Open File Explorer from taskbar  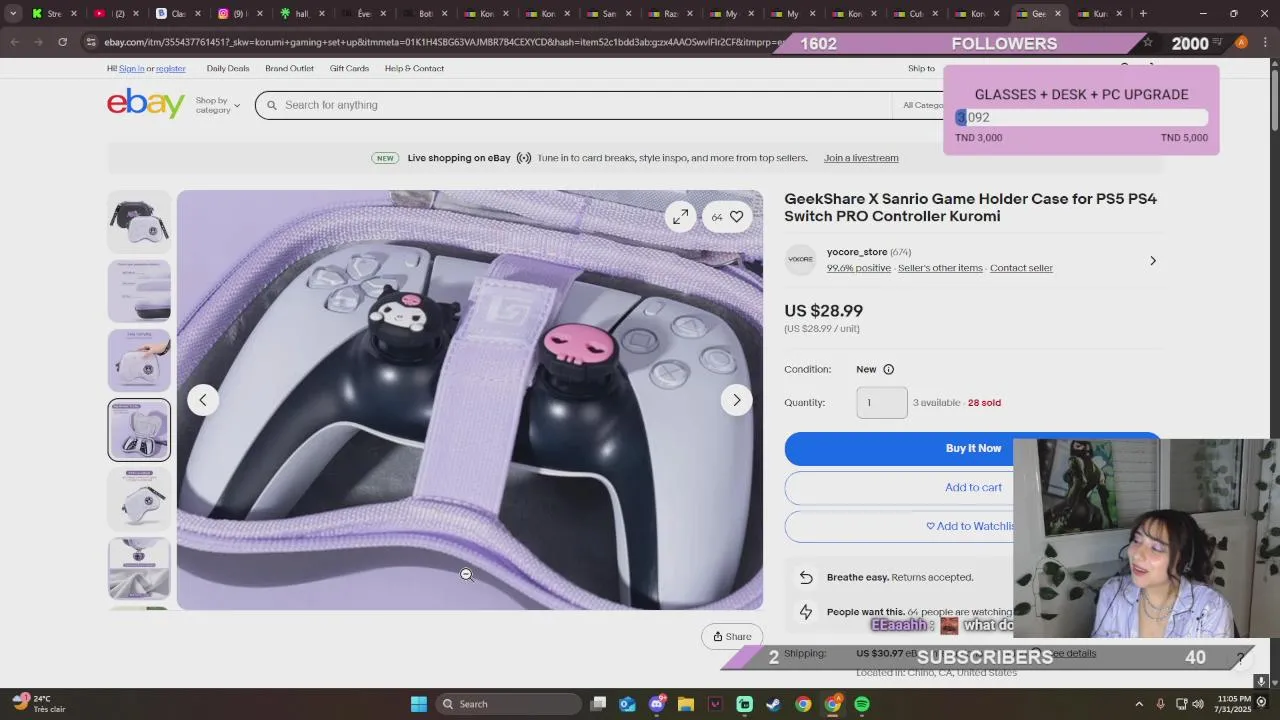point(686,704)
